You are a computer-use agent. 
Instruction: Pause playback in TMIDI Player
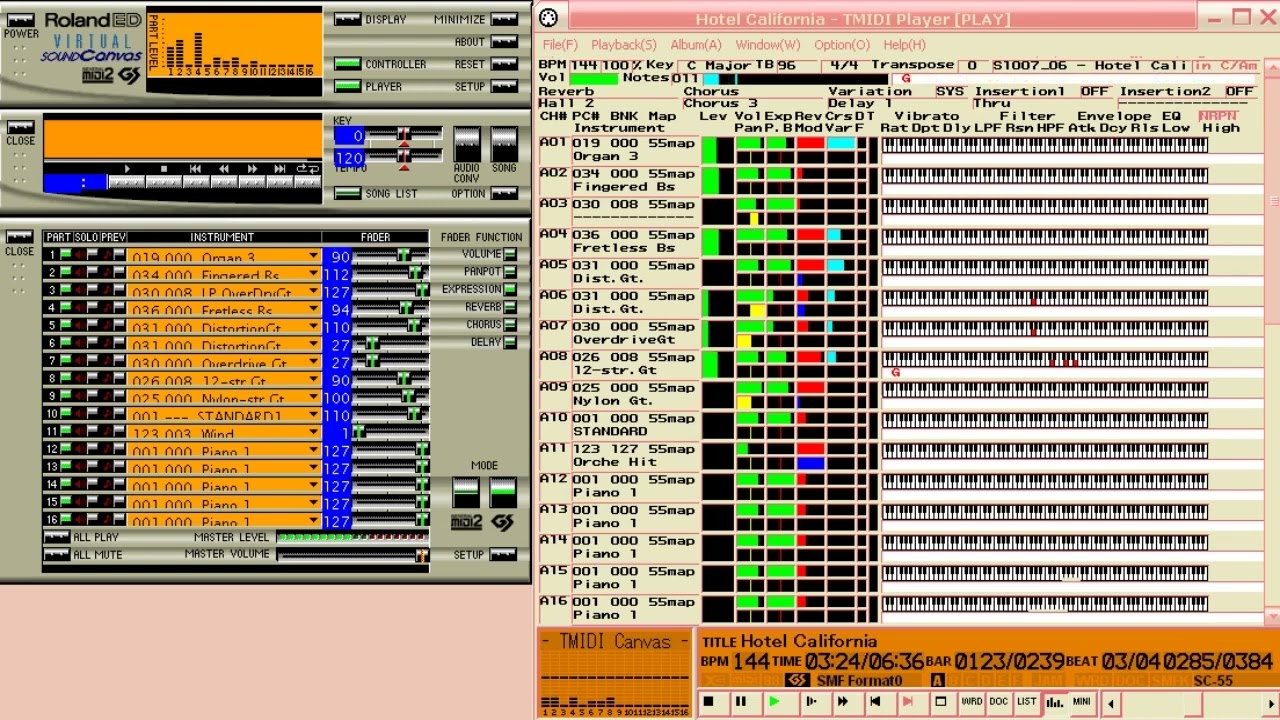pyautogui.click(x=741, y=702)
